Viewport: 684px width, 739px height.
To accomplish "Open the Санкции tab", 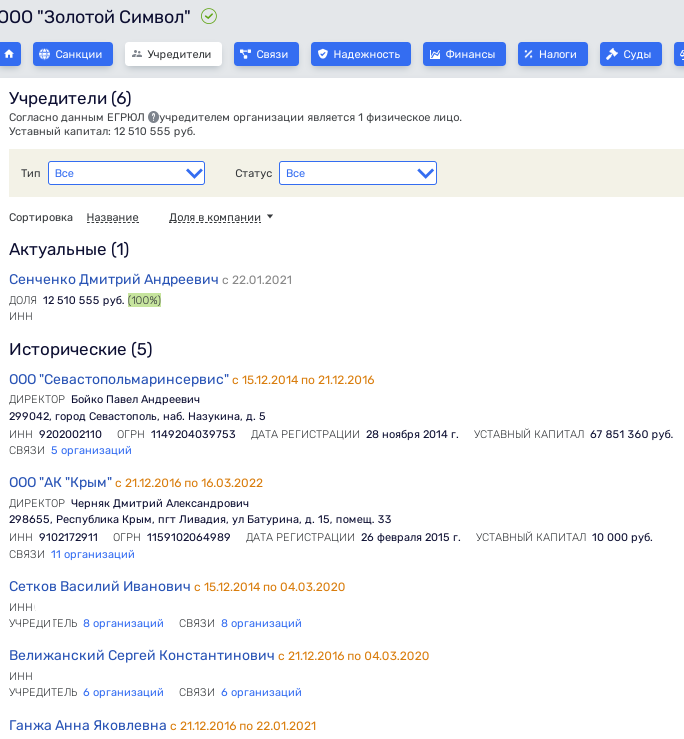I will tap(73, 54).
